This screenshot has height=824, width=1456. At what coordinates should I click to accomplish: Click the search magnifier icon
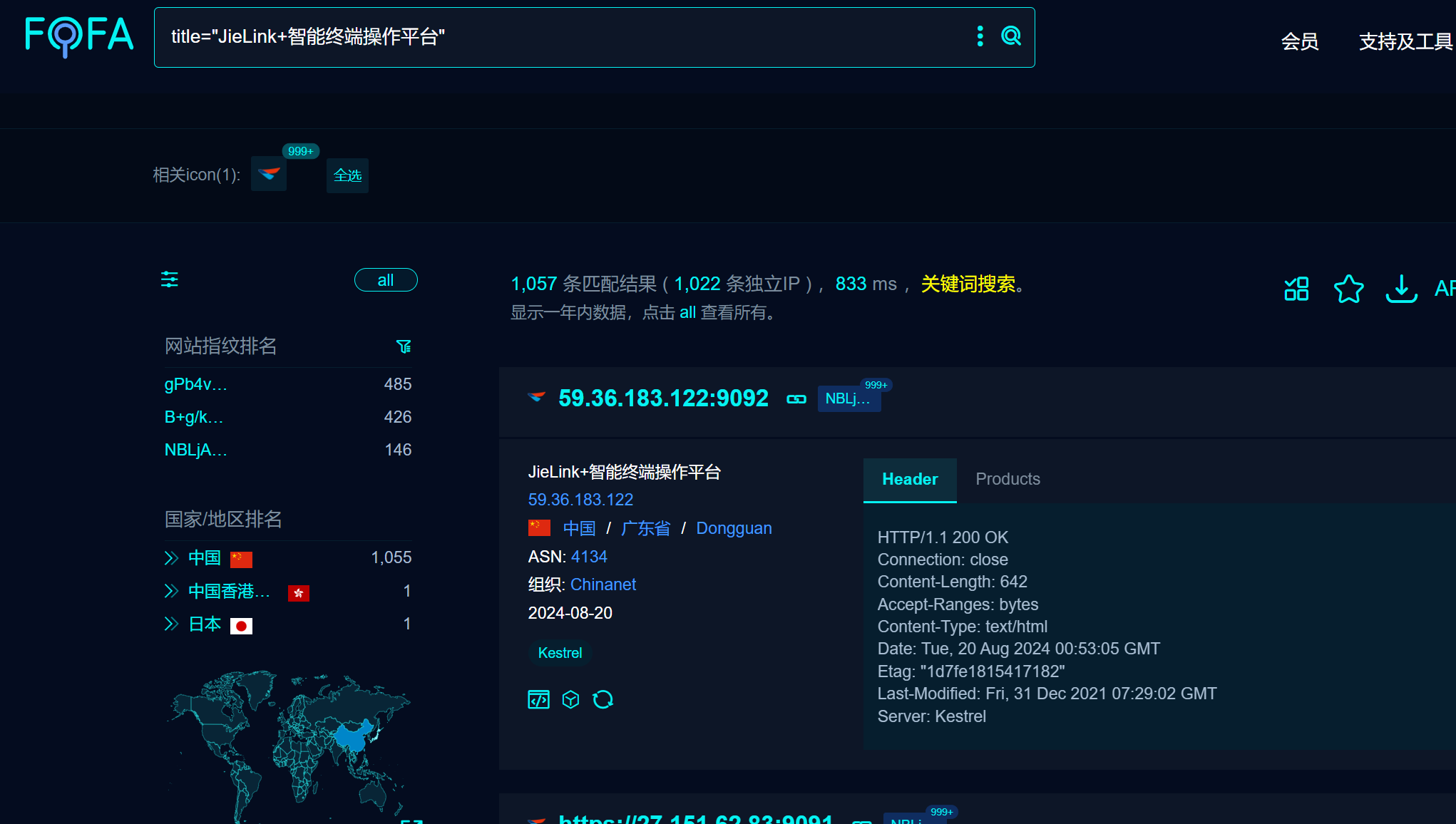(1011, 36)
